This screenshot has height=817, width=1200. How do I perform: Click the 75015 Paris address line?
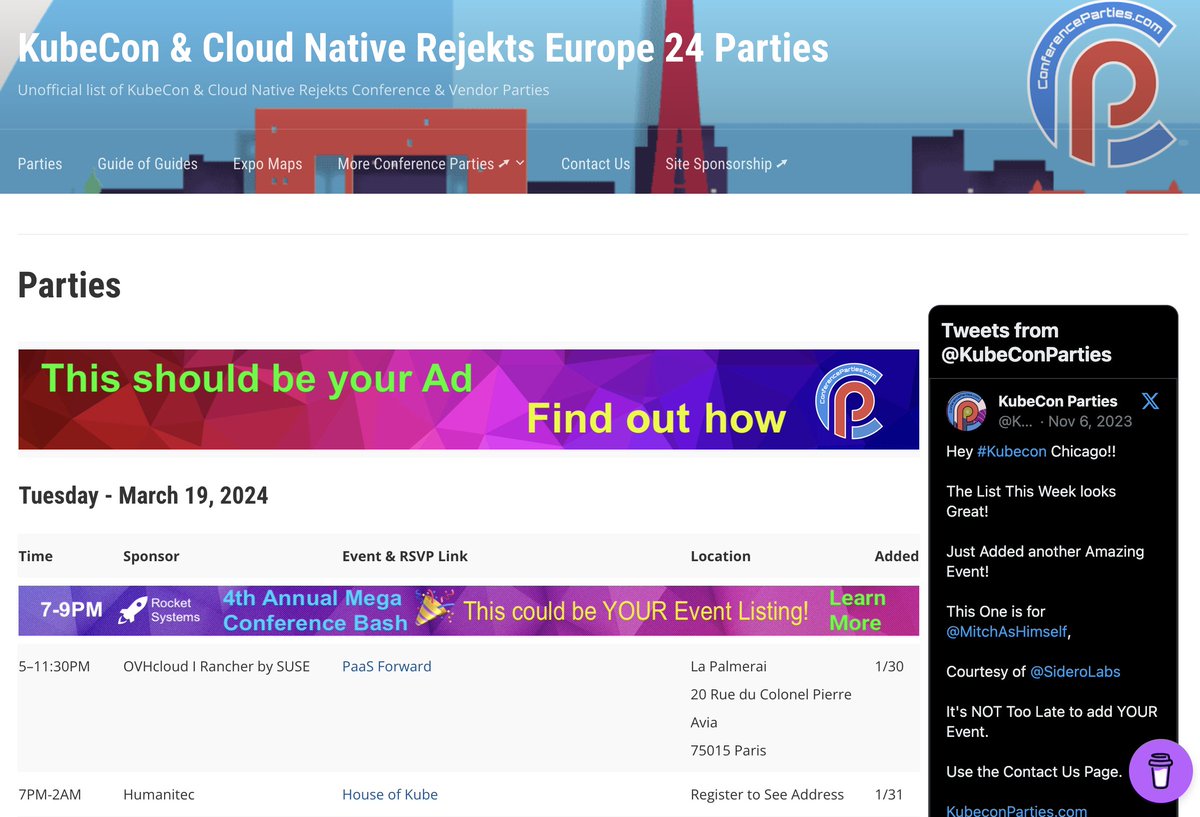[x=728, y=750]
